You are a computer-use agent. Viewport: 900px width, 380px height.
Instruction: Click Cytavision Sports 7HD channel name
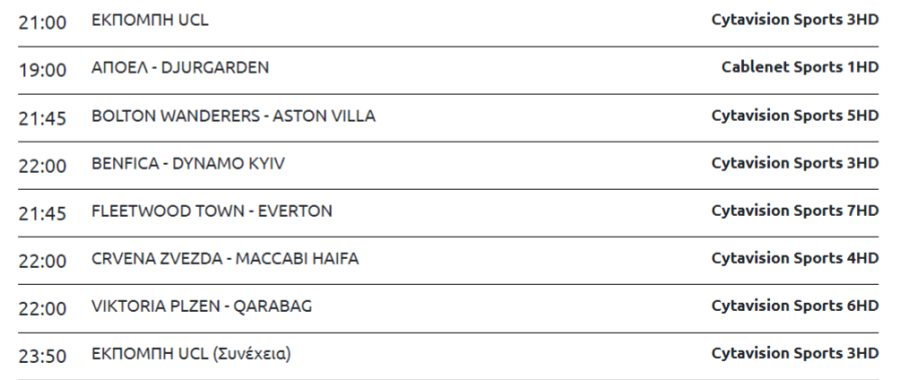coord(795,211)
